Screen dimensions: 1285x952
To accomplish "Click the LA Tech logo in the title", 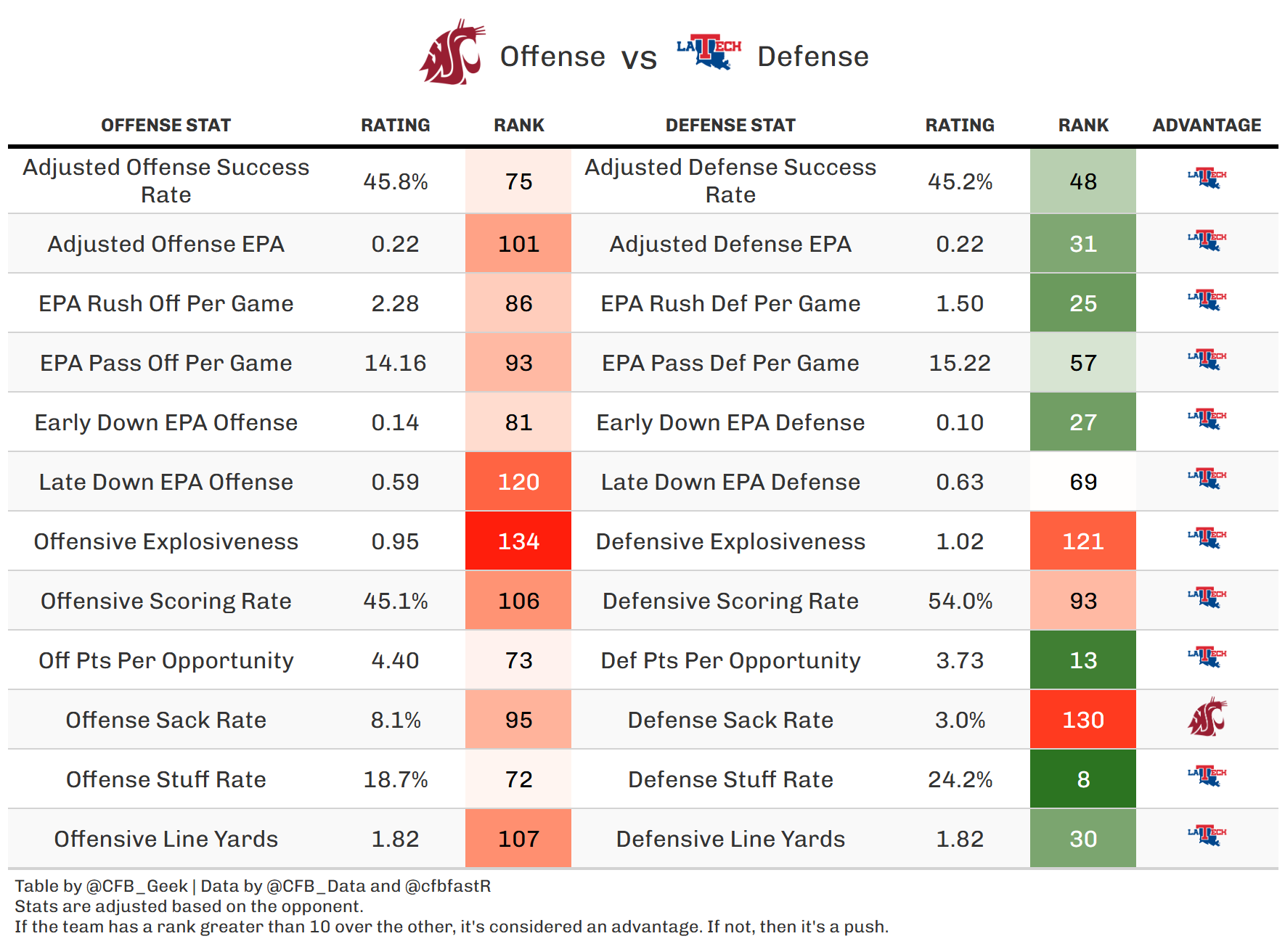I will tap(709, 52).
